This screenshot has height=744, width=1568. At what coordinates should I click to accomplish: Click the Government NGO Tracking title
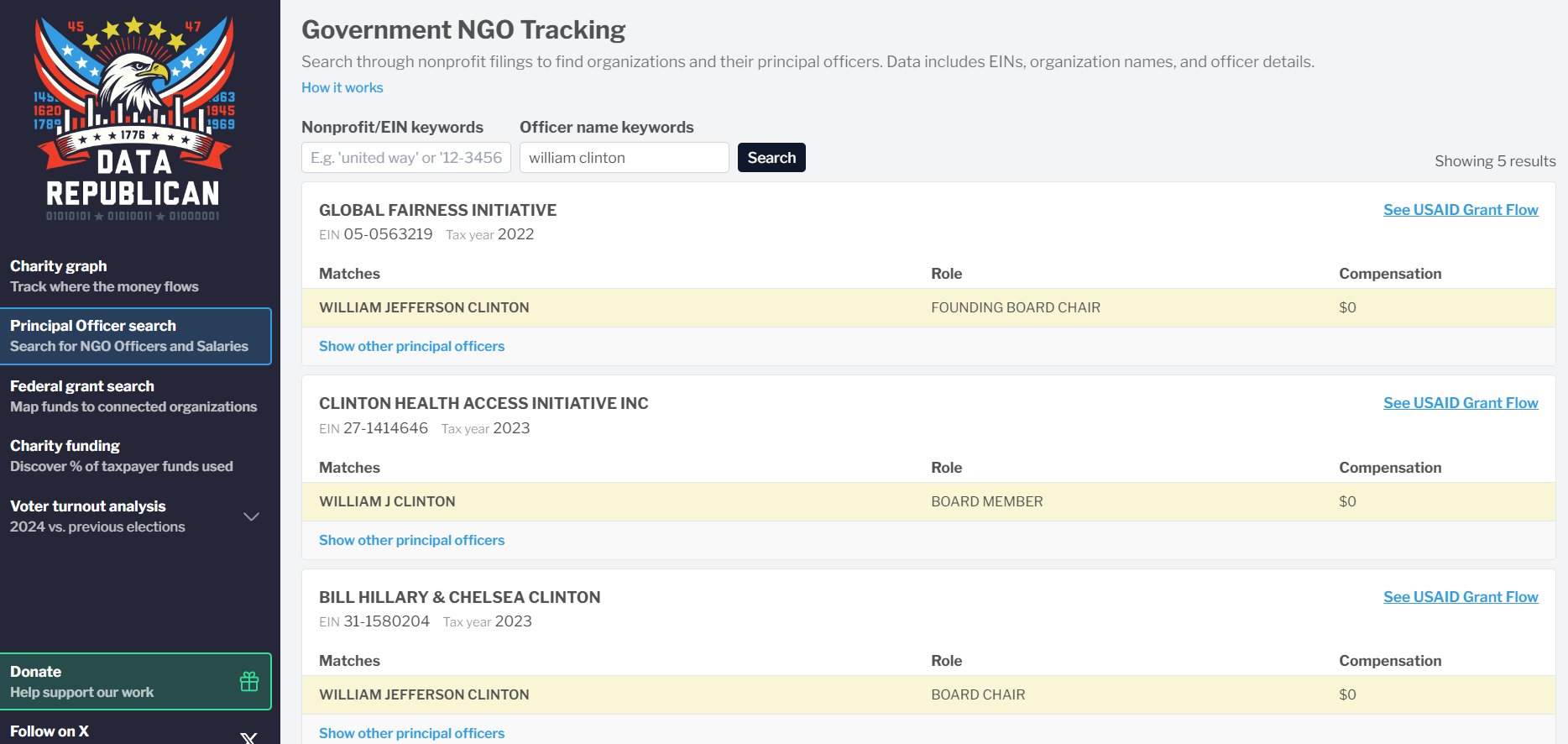tap(463, 29)
